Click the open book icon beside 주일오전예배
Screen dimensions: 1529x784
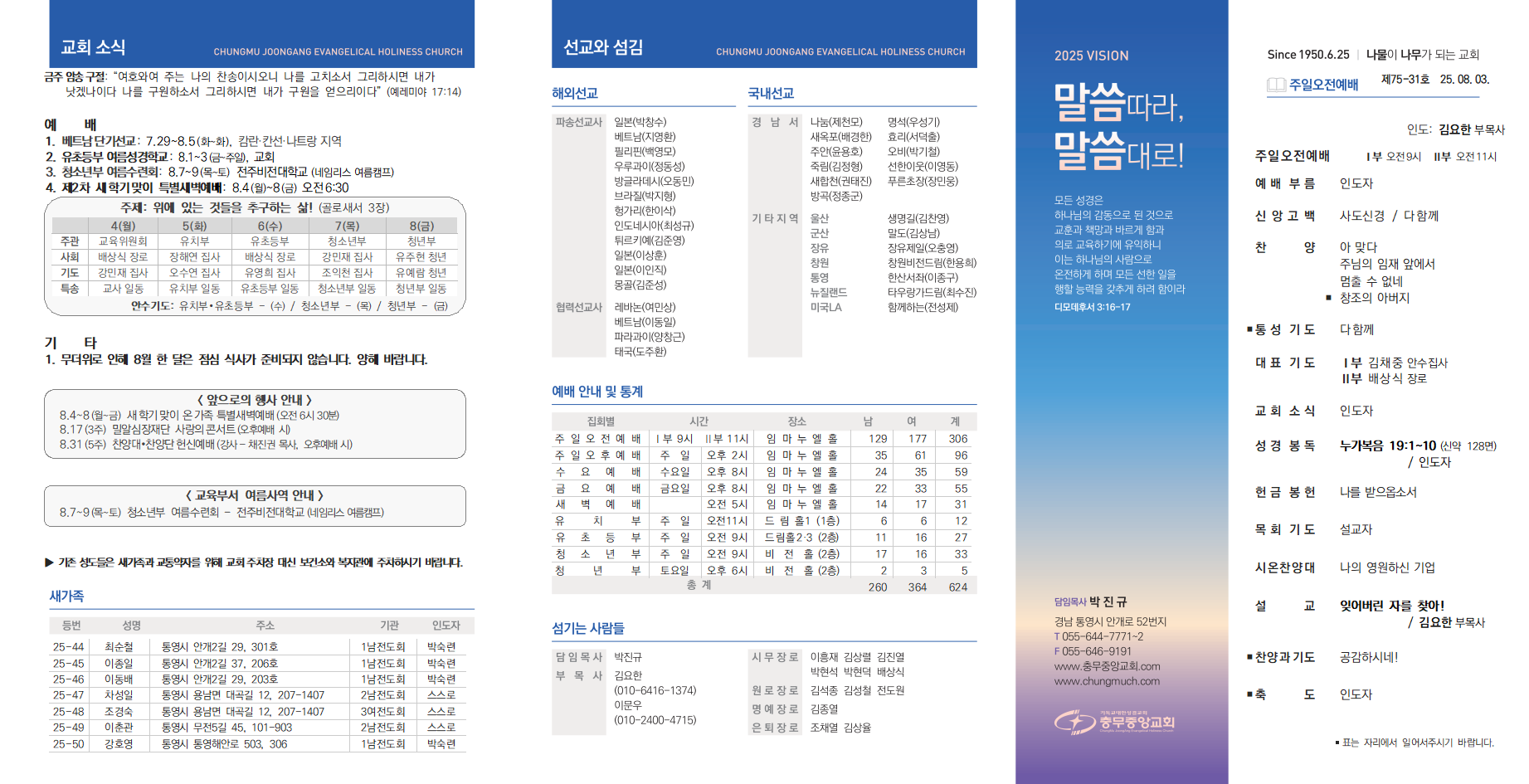[x=1276, y=85]
